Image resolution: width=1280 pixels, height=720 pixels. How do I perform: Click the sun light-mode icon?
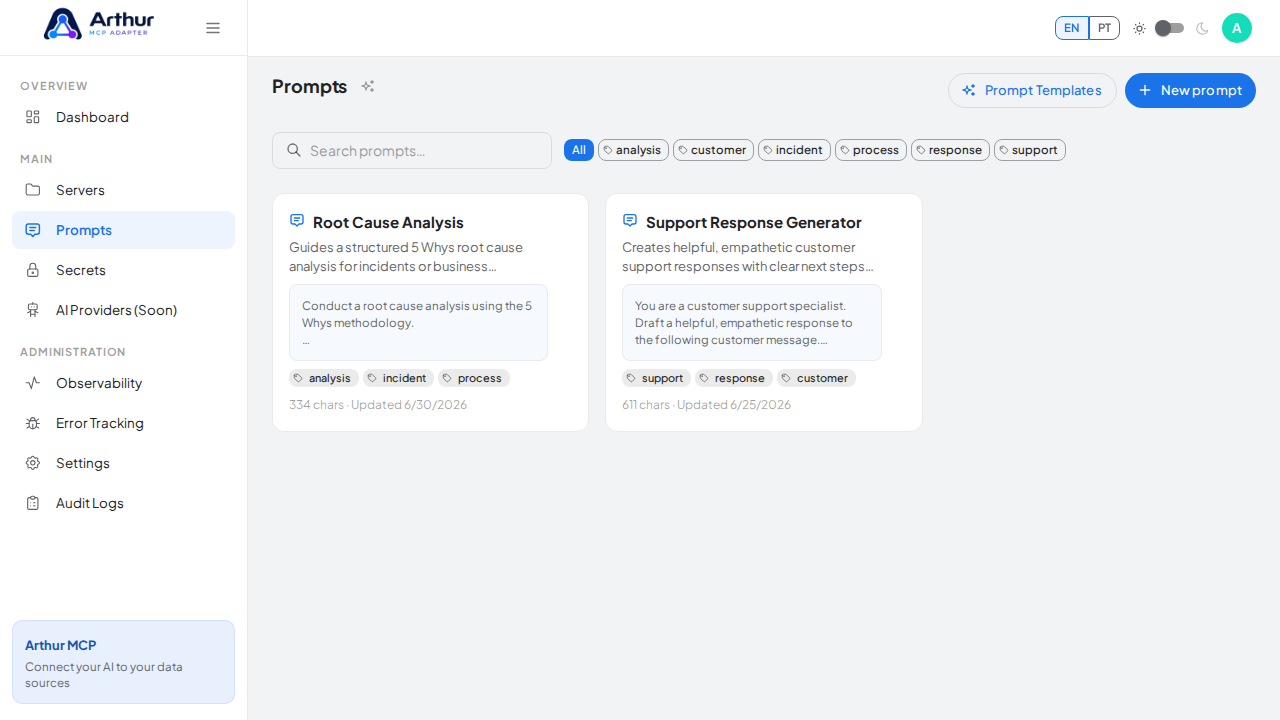point(1139,28)
